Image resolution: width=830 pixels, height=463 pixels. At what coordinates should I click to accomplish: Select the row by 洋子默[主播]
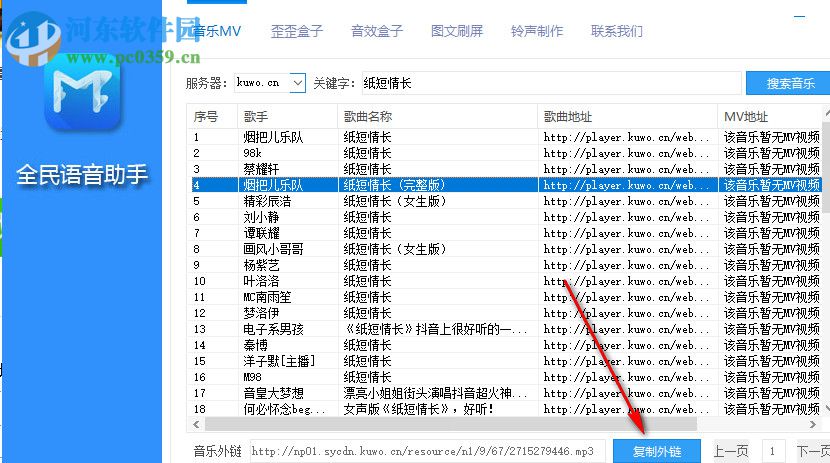[x=504, y=361]
